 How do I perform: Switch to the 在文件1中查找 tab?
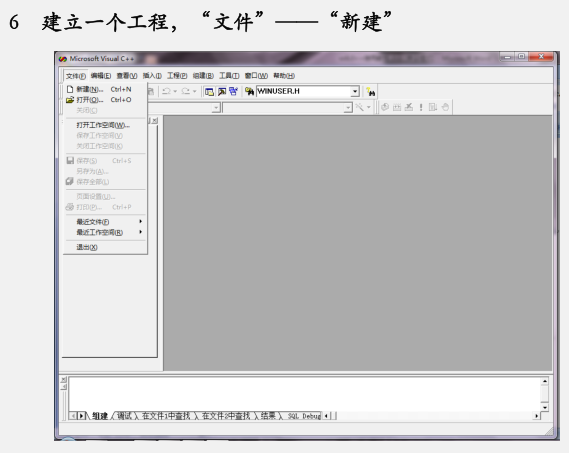click(166, 416)
